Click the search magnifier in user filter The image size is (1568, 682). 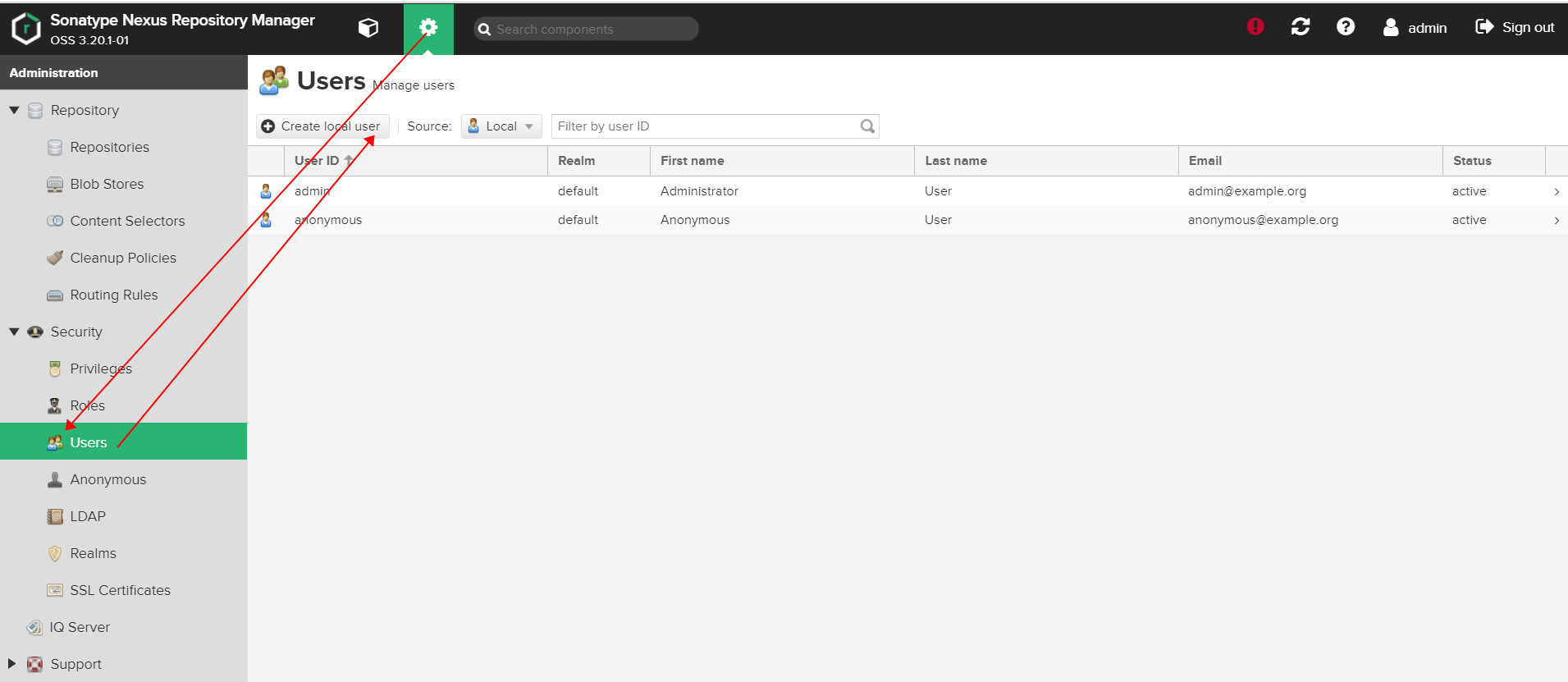coord(867,126)
